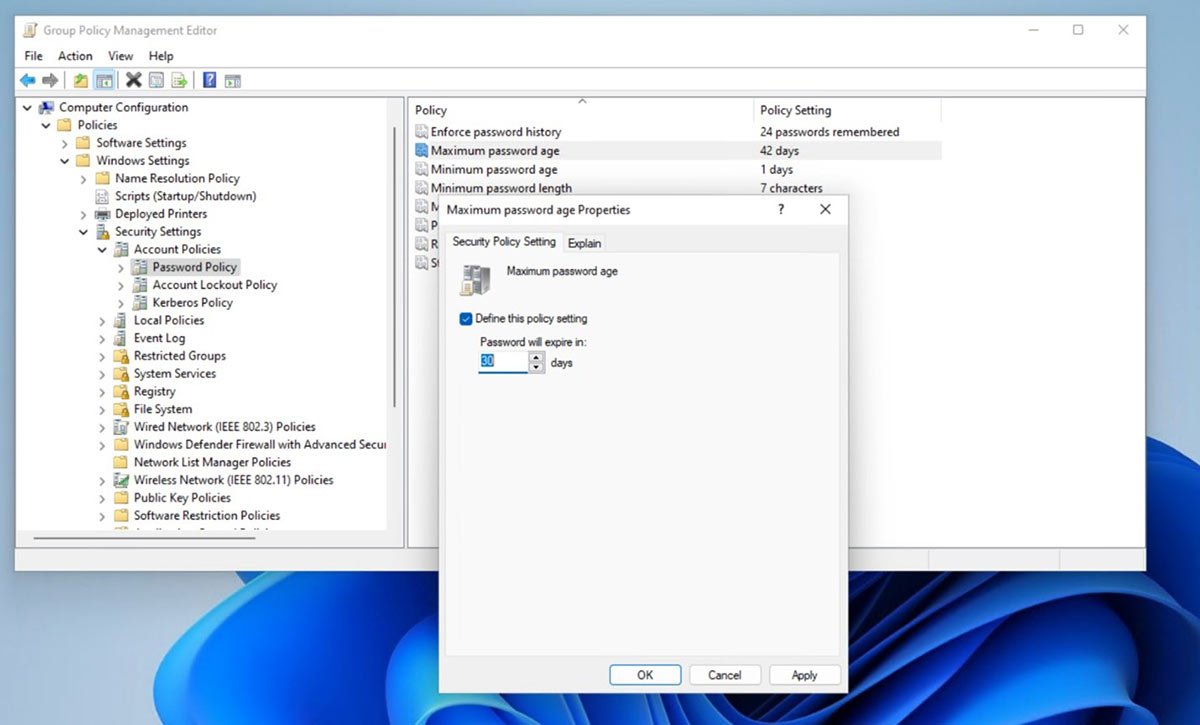Select the Up one level folder icon
1200x725 pixels.
(x=80, y=80)
